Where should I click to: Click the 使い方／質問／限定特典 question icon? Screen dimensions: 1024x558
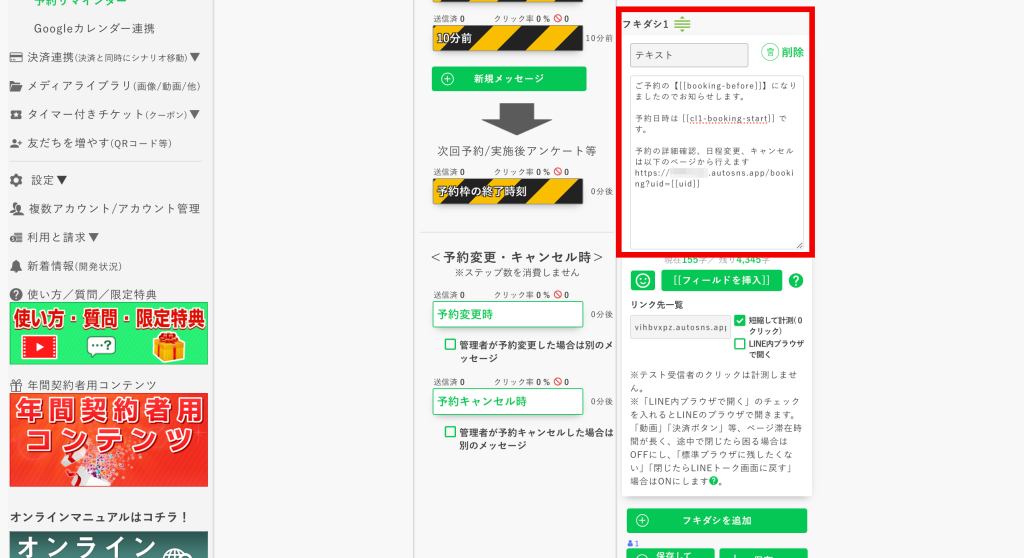(16, 295)
